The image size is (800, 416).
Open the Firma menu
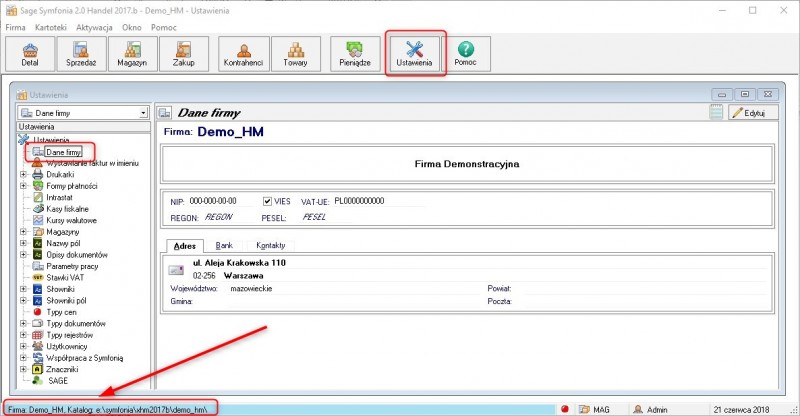[15, 28]
